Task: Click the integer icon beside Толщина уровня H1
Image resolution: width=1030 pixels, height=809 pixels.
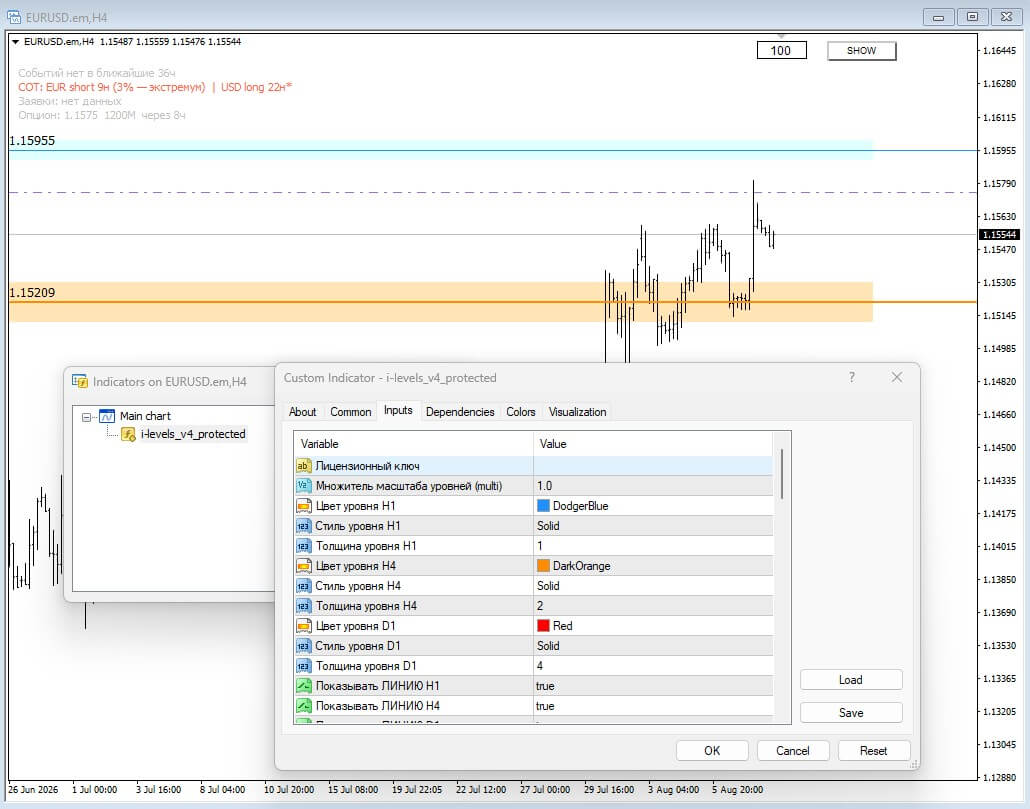Action: tap(303, 546)
